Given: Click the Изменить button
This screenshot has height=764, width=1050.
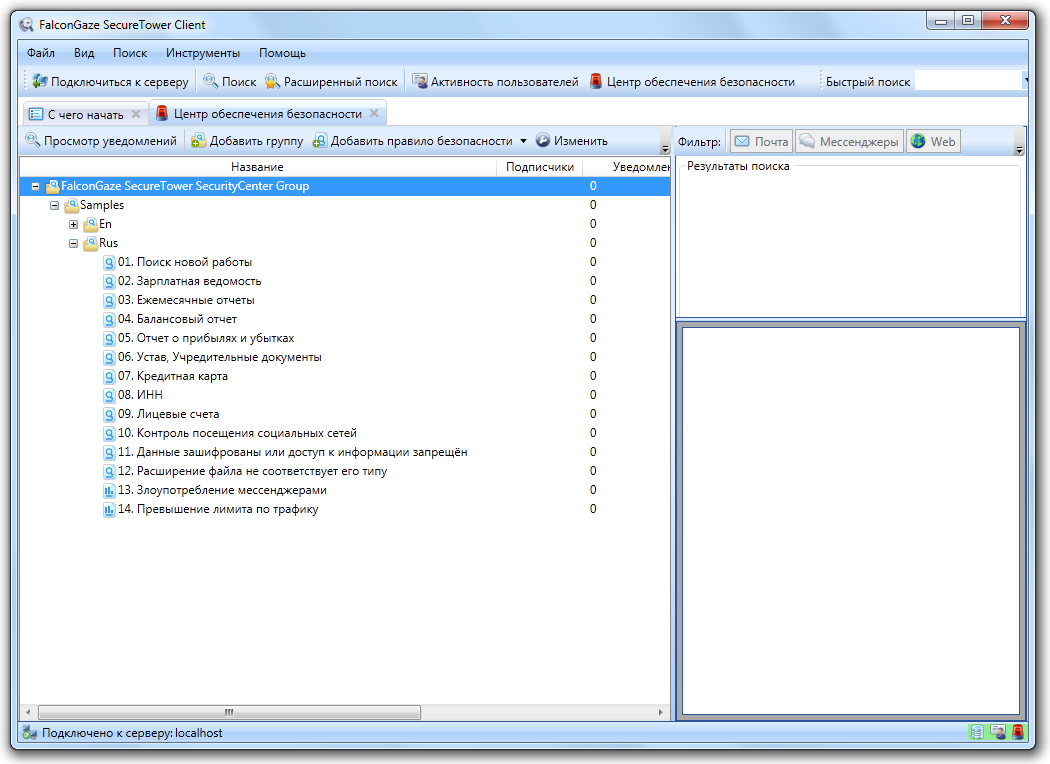Looking at the screenshot, I should point(572,141).
